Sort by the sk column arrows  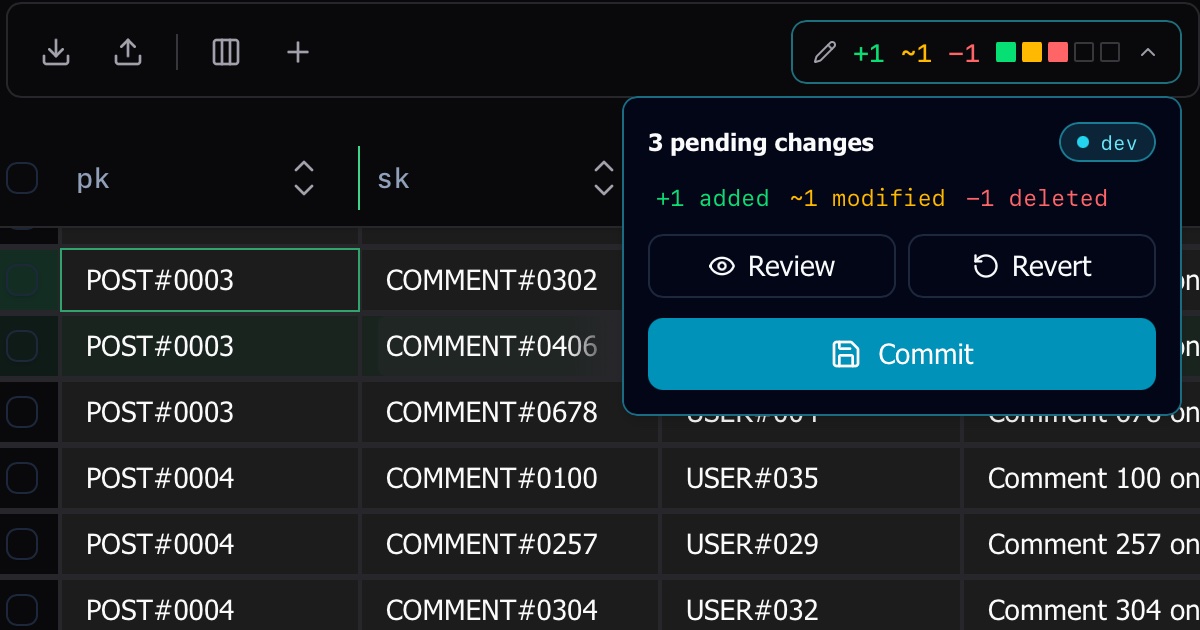(604, 178)
